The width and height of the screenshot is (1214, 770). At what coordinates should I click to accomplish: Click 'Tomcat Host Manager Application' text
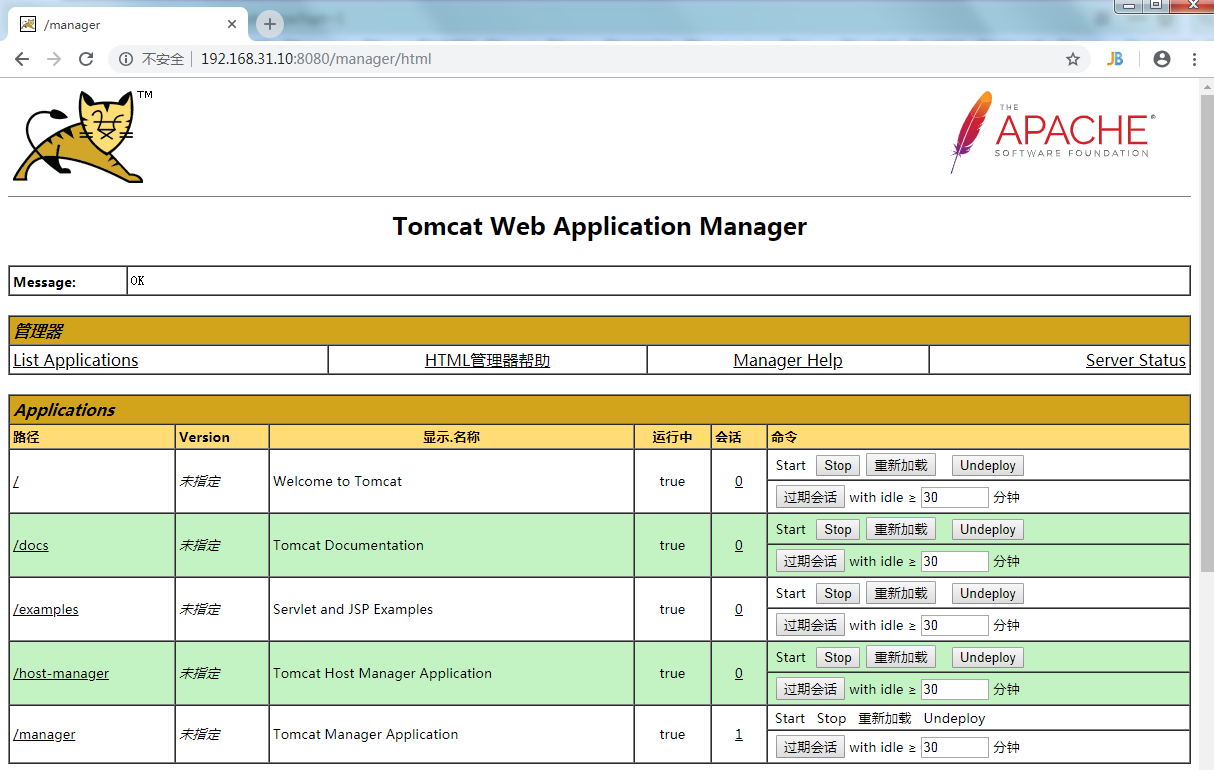382,673
